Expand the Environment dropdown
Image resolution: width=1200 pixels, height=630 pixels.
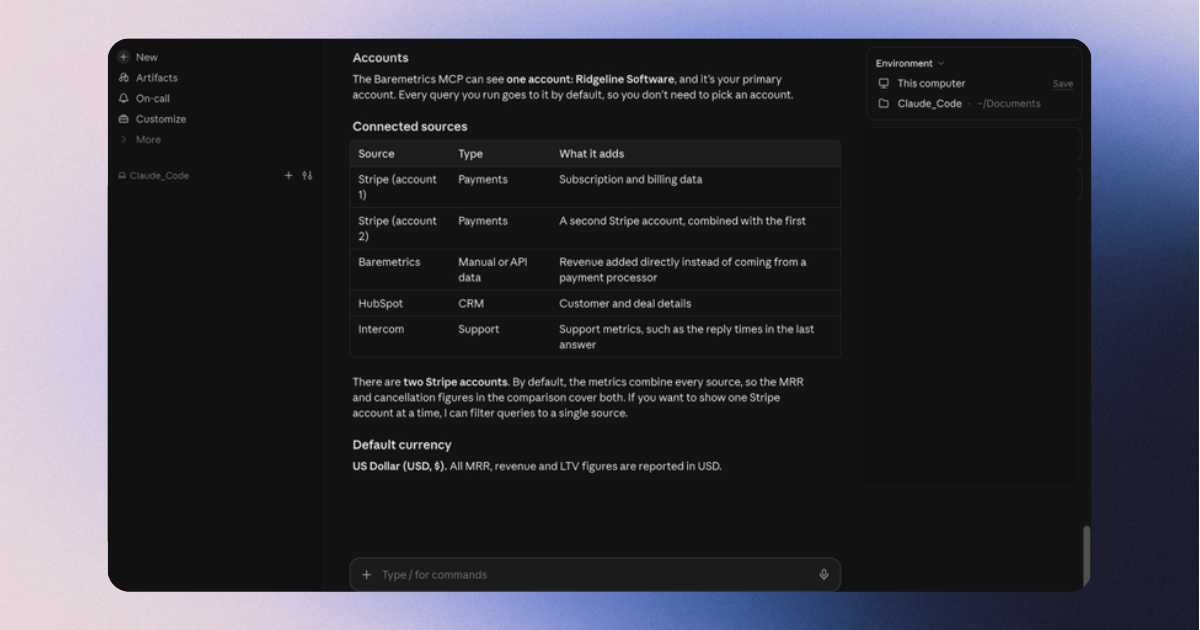910,64
